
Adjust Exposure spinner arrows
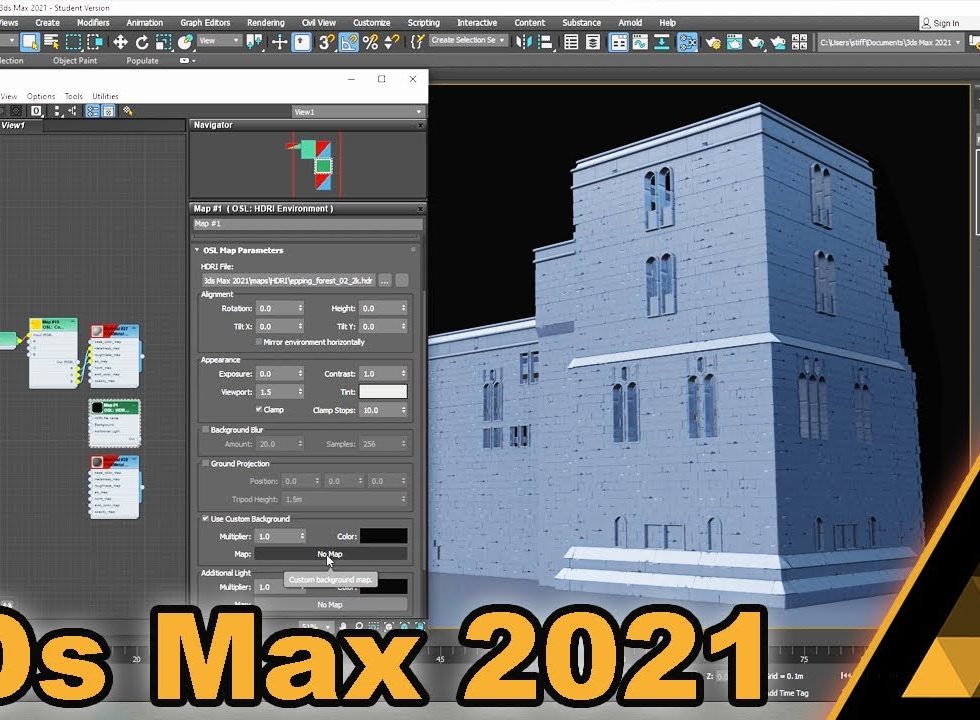point(301,374)
